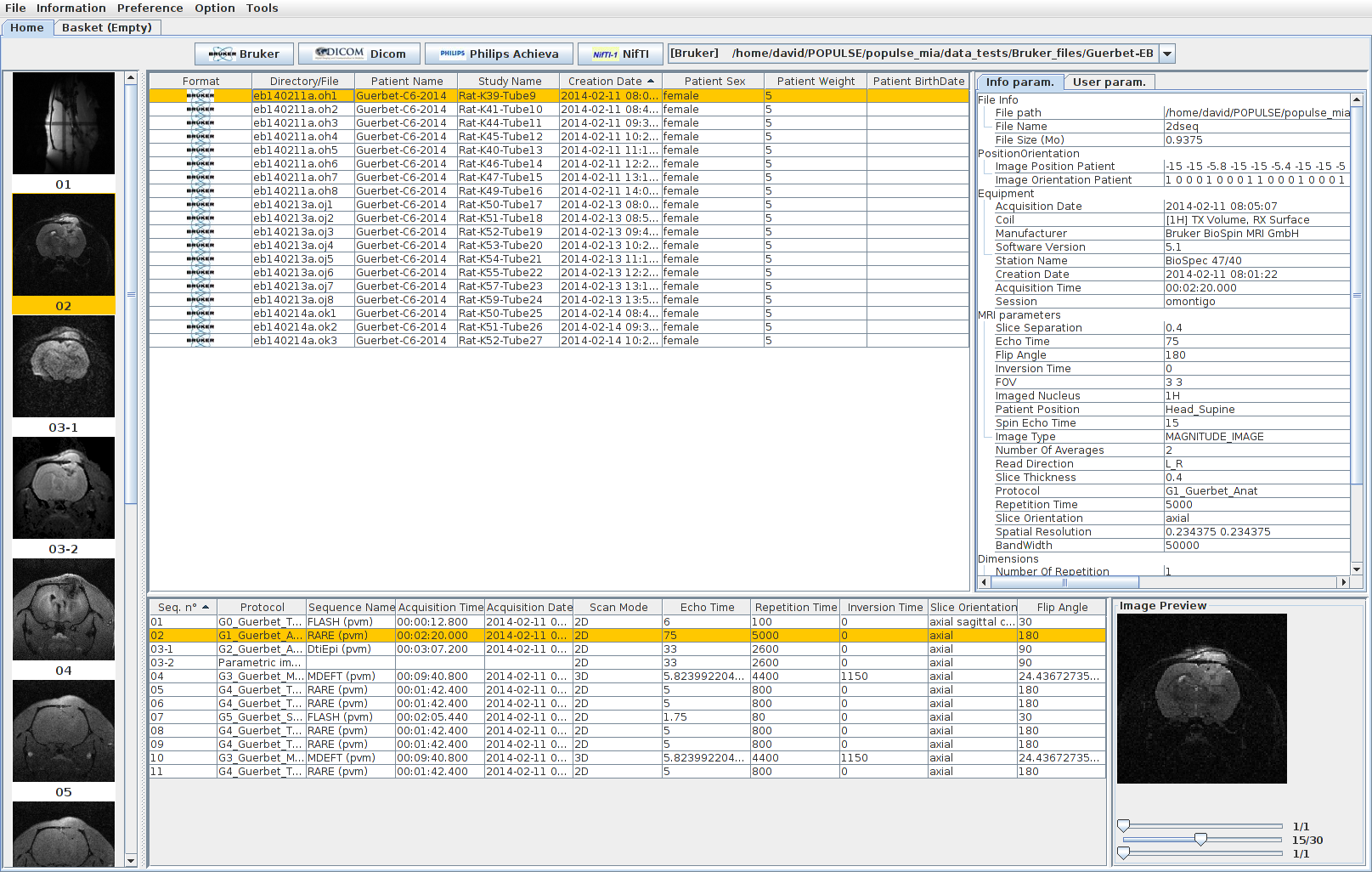Adjust the bottom 1/1 preview slider
Screen dimensions: 1372x872
[x=1123, y=853]
